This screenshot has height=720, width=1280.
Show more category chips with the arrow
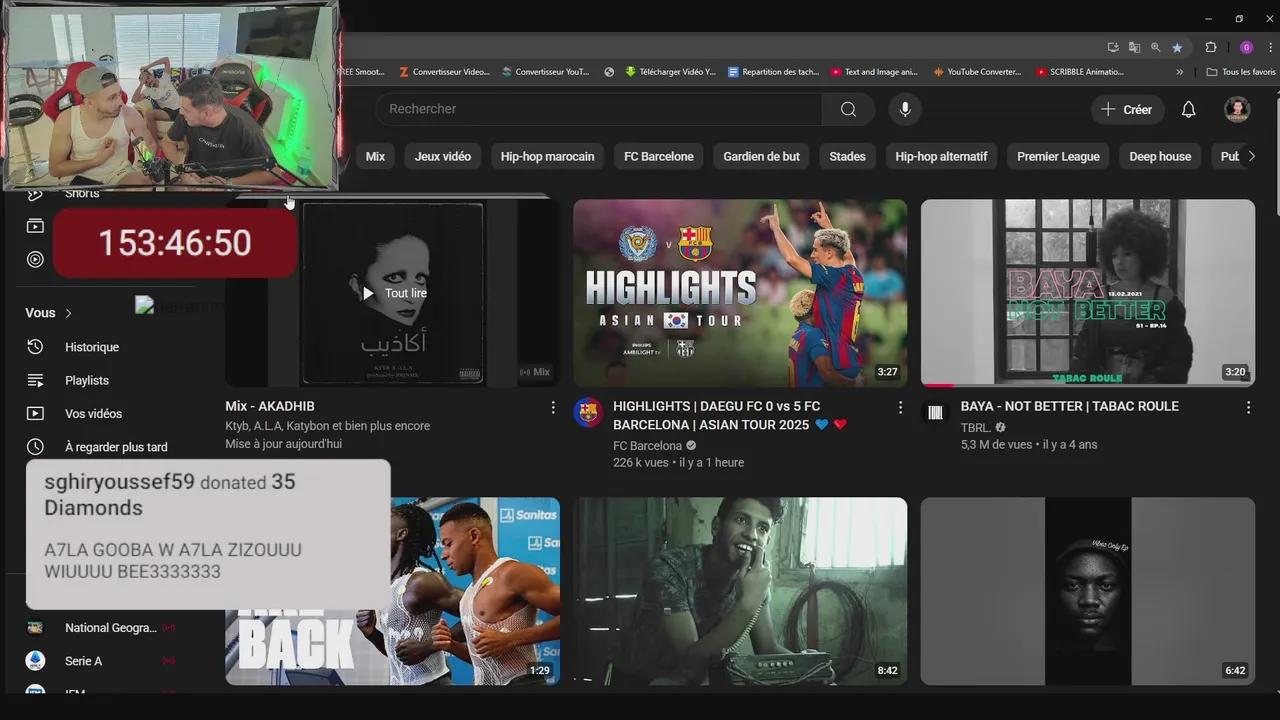[1251, 156]
